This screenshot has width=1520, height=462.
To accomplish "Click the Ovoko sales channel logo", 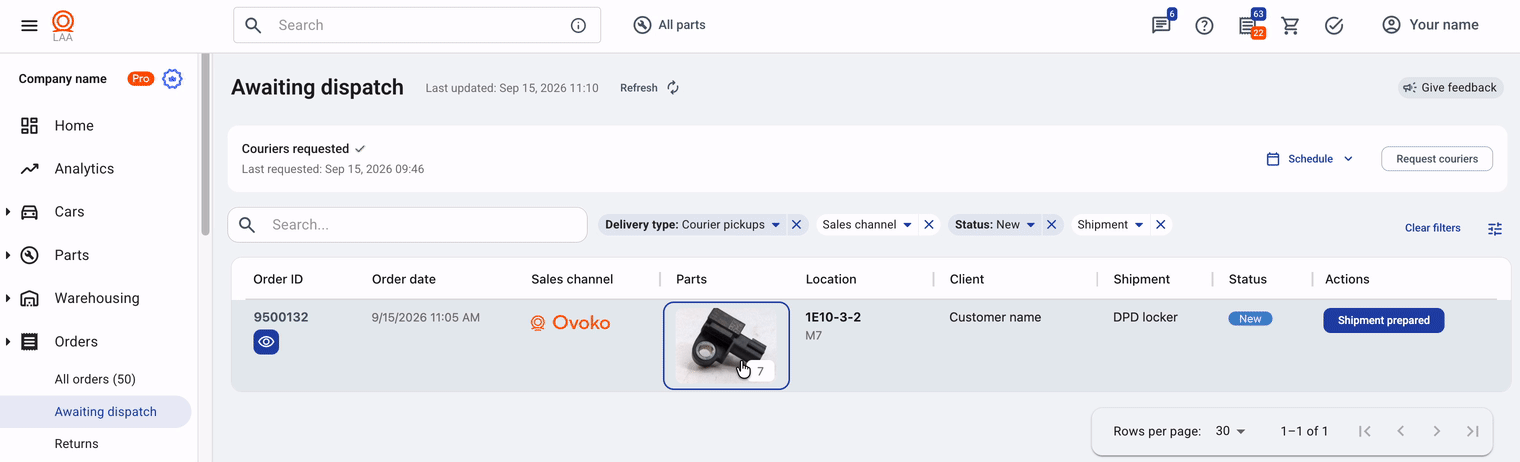I will click(570, 323).
